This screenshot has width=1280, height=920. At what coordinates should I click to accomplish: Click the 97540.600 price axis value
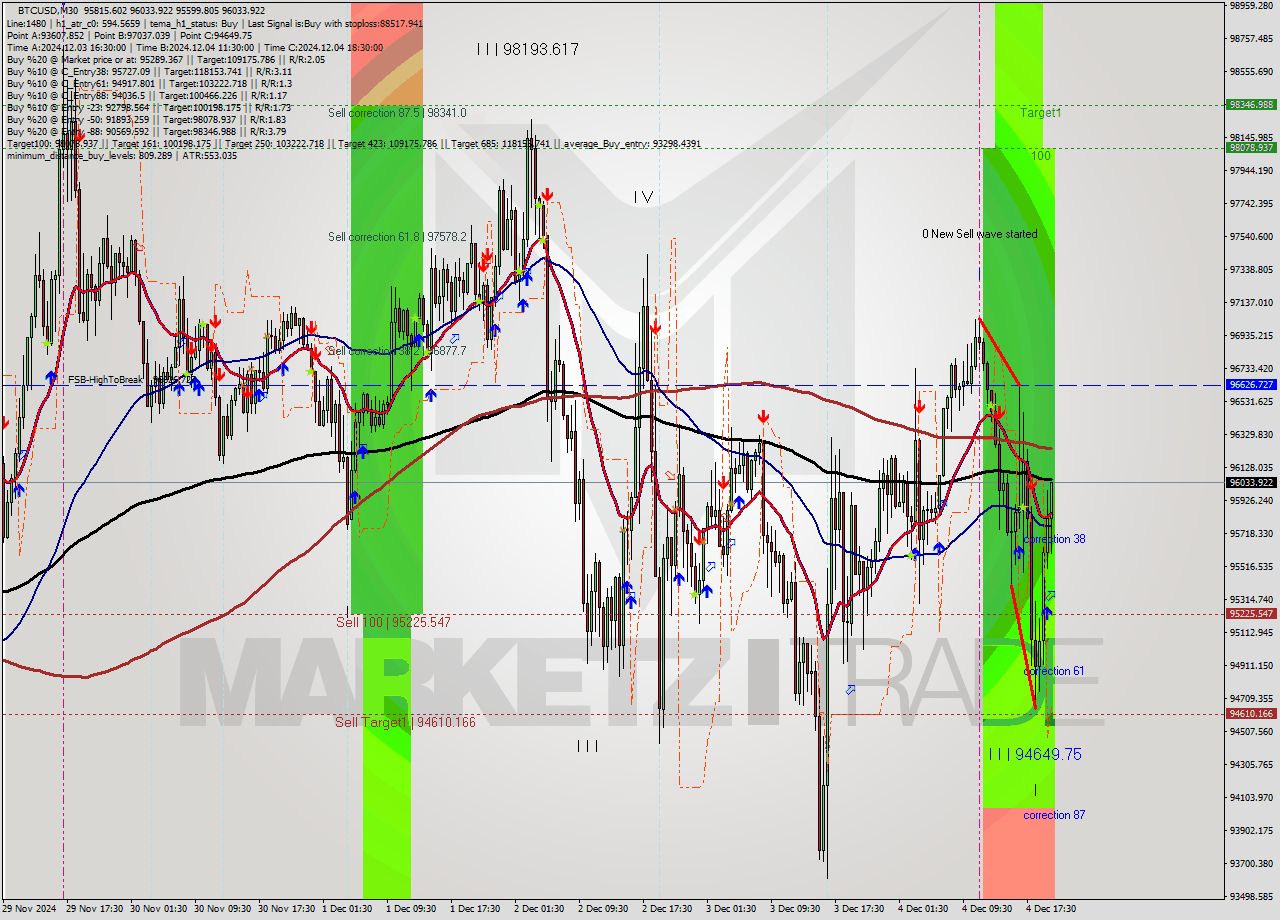click(x=1251, y=236)
